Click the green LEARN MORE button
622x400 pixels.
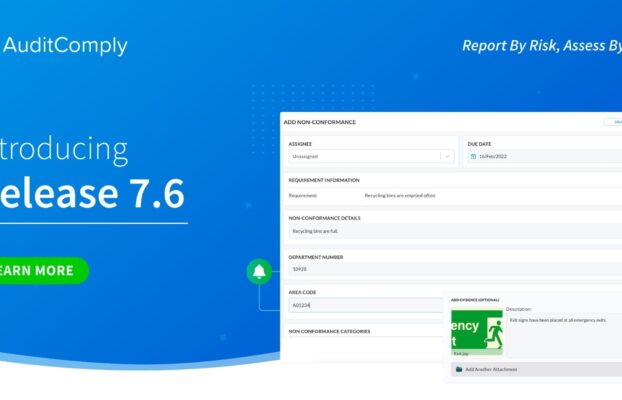pyautogui.click(x=43, y=271)
